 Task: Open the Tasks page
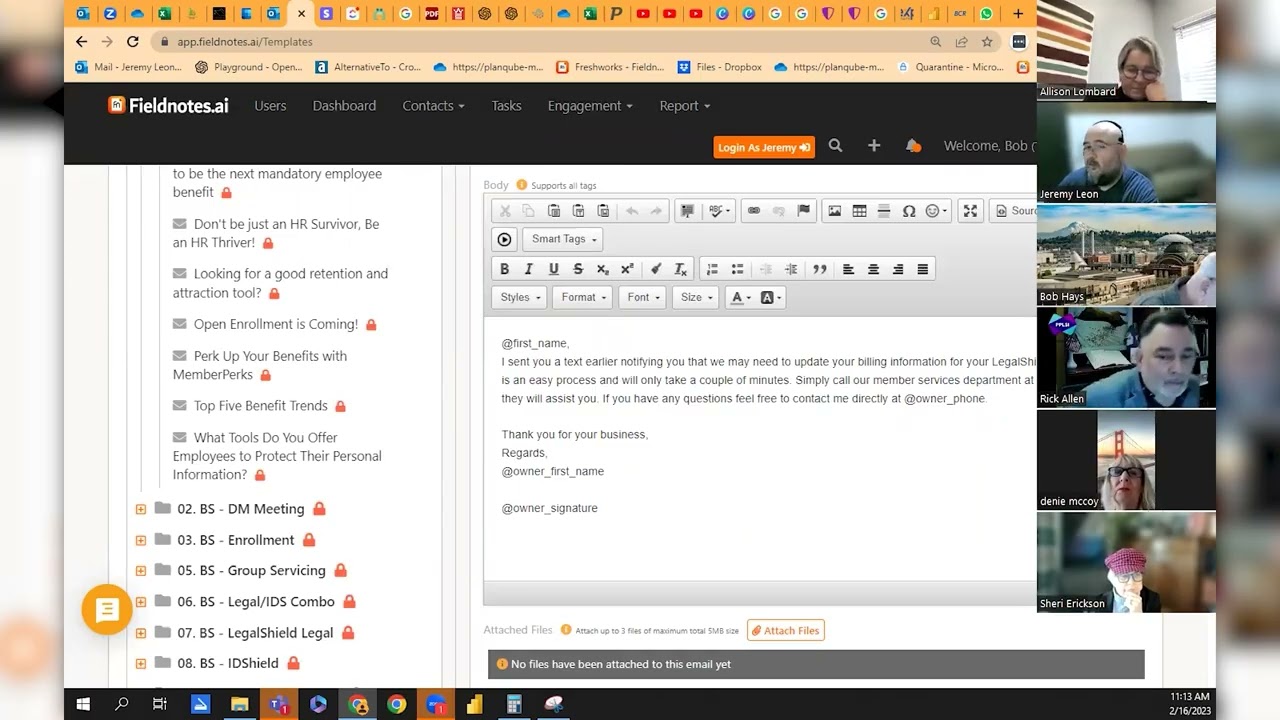(506, 106)
